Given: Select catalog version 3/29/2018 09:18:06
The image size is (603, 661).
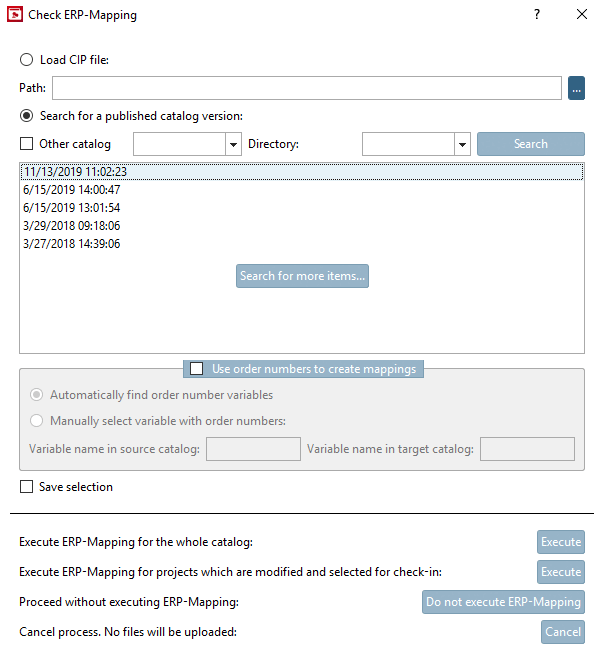Looking at the screenshot, I should click(72, 226).
